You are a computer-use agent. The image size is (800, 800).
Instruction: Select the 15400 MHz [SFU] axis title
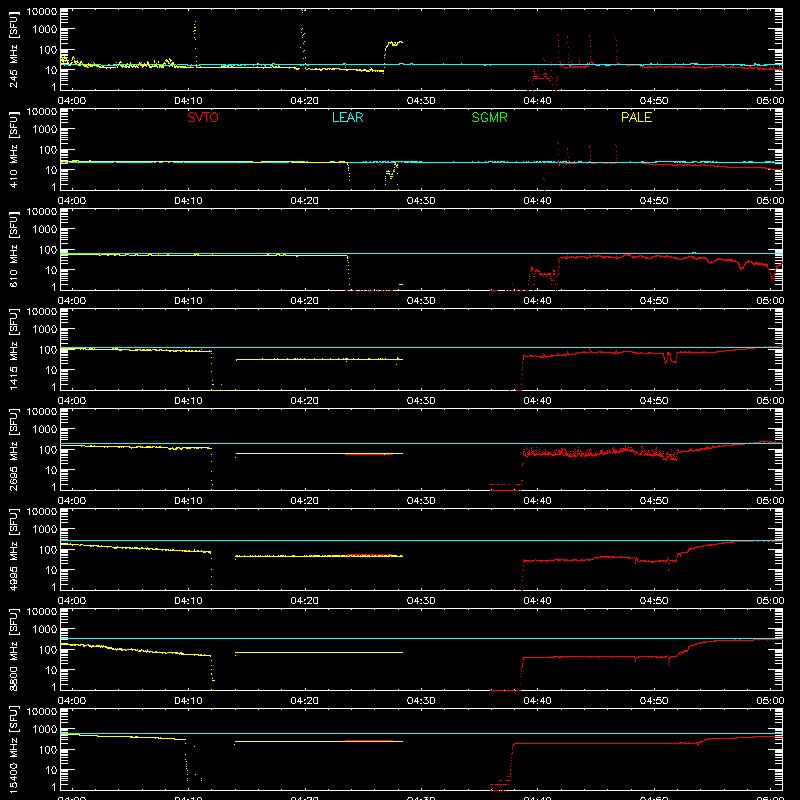pyautogui.click(x=13, y=749)
